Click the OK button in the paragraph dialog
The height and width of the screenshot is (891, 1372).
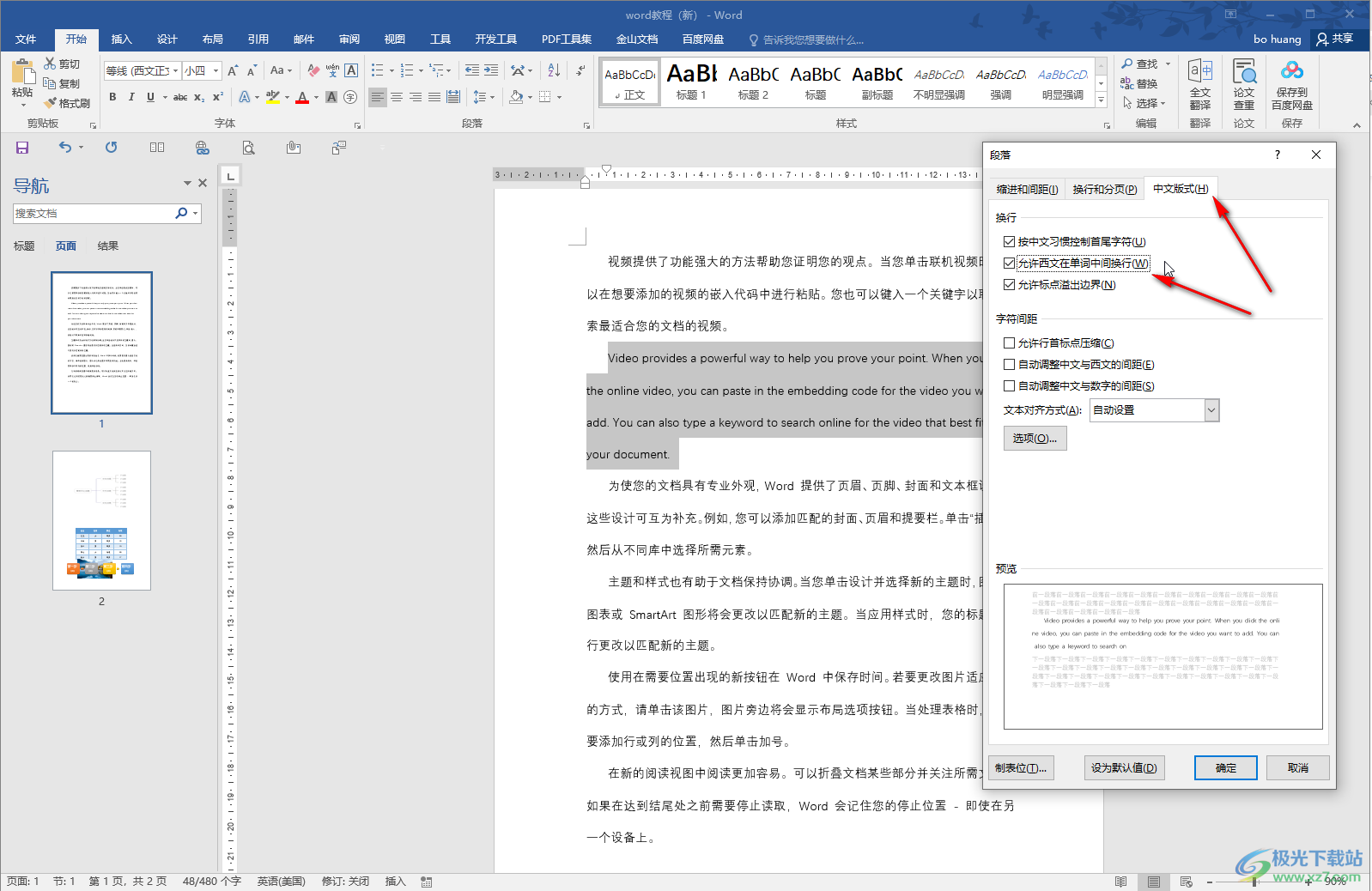tap(1226, 768)
